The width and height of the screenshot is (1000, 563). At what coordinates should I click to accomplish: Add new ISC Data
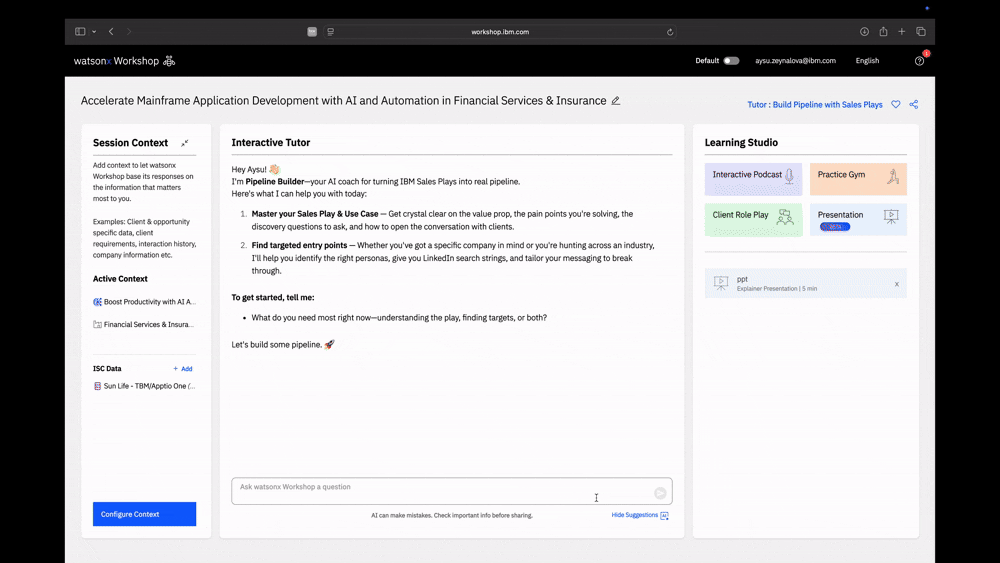pos(183,369)
